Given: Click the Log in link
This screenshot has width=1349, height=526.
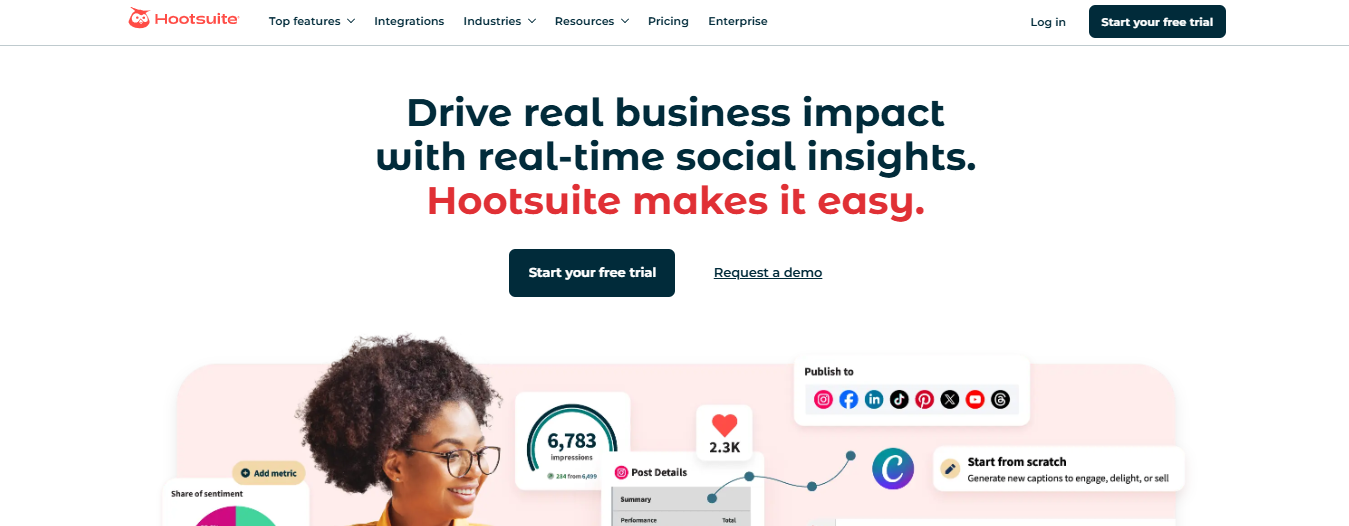Looking at the screenshot, I should tap(1048, 22).
